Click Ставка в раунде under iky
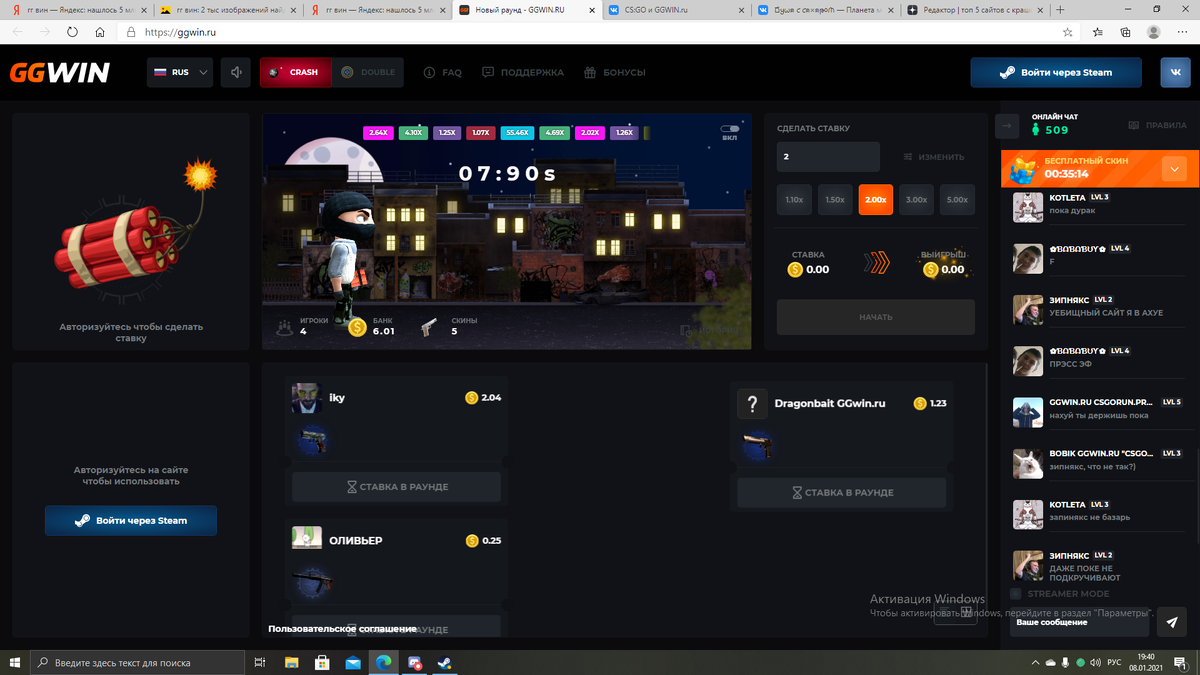Image resolution: width=1200 pixels, height=675 pixels. 397,487
